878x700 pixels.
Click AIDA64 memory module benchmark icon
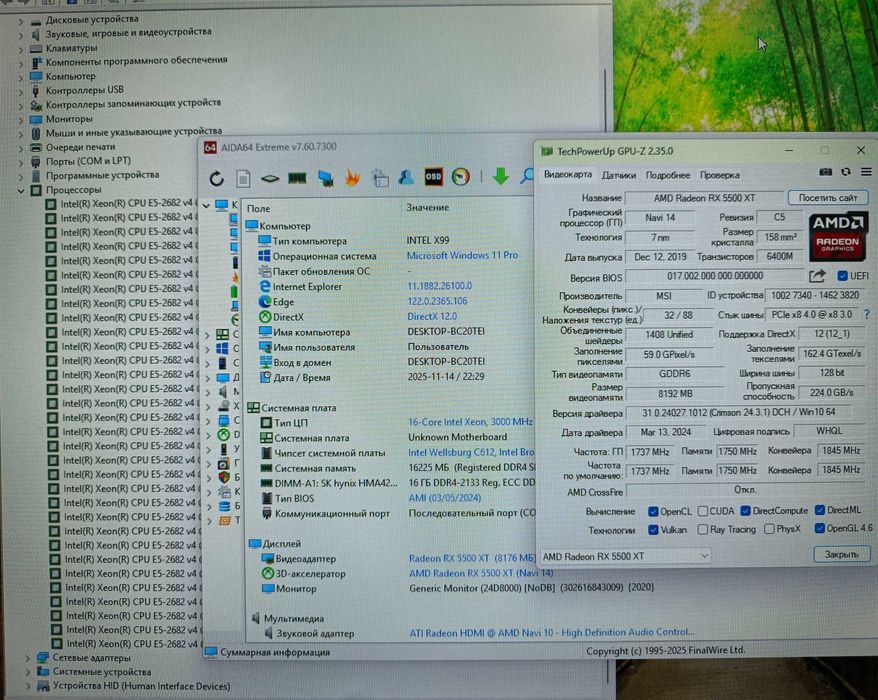[x=297, y=179]
